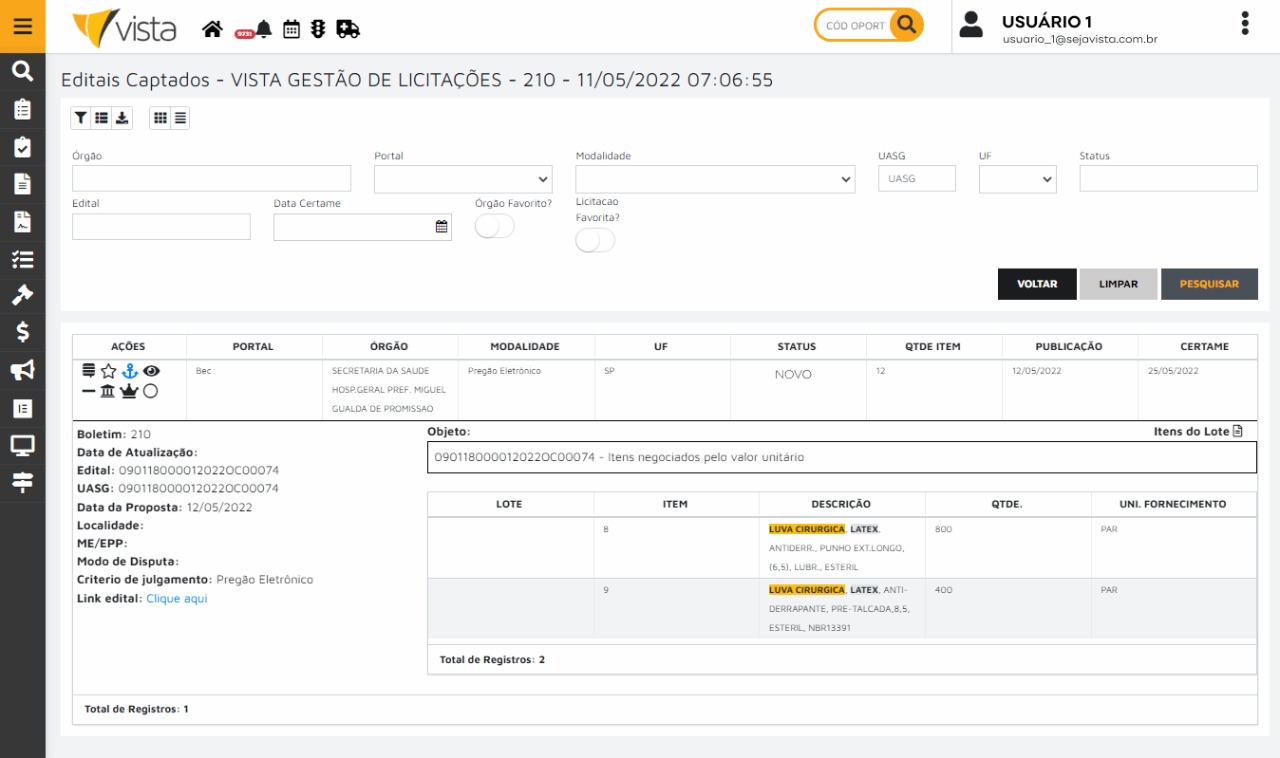Focus the UASG input field
Image resolution: width=1280 pixels, height=758 pixels.
pyautogui.click(x=917, y=178)
